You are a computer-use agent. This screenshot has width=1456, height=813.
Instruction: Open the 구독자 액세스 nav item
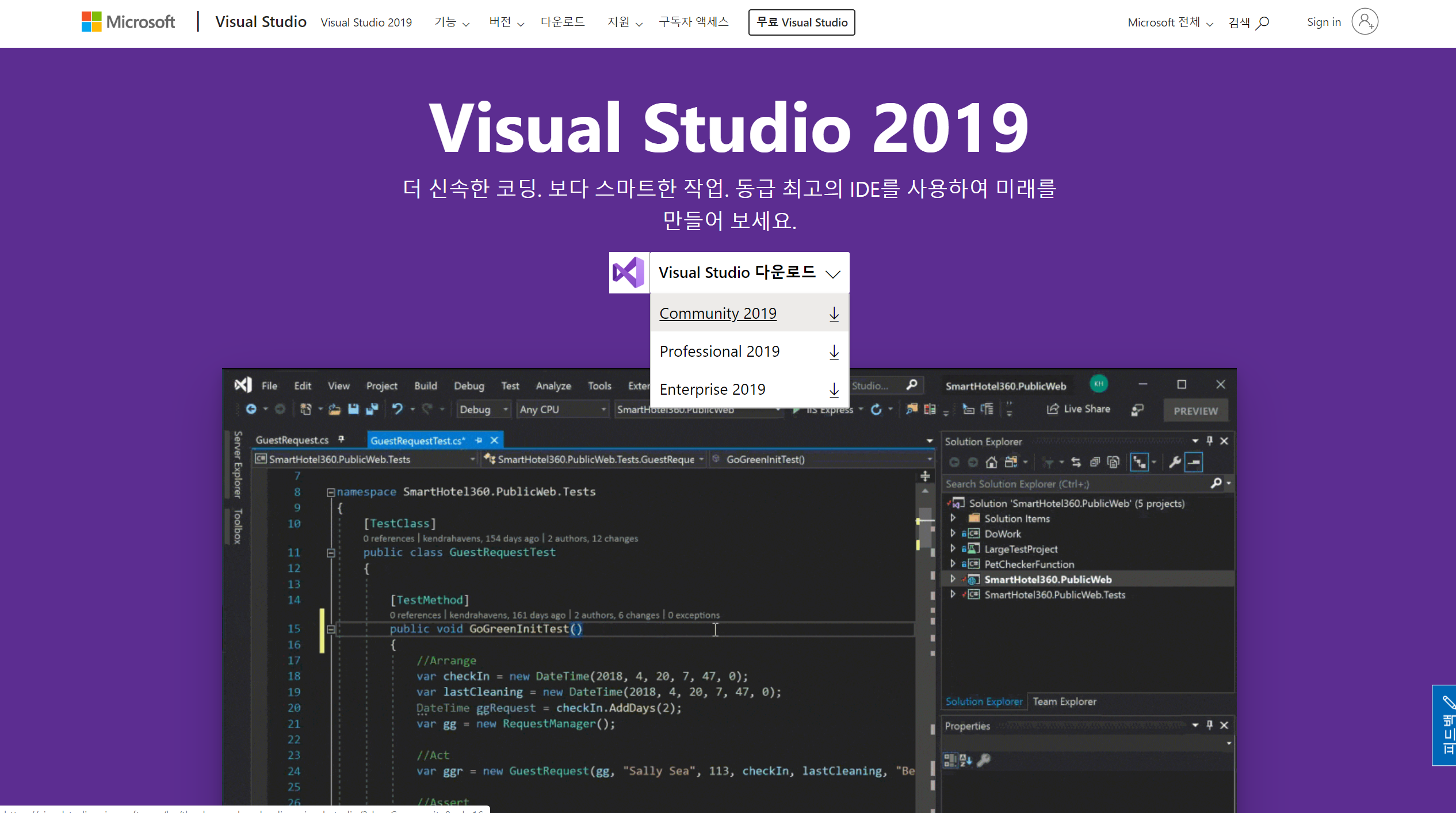point(693,22)
